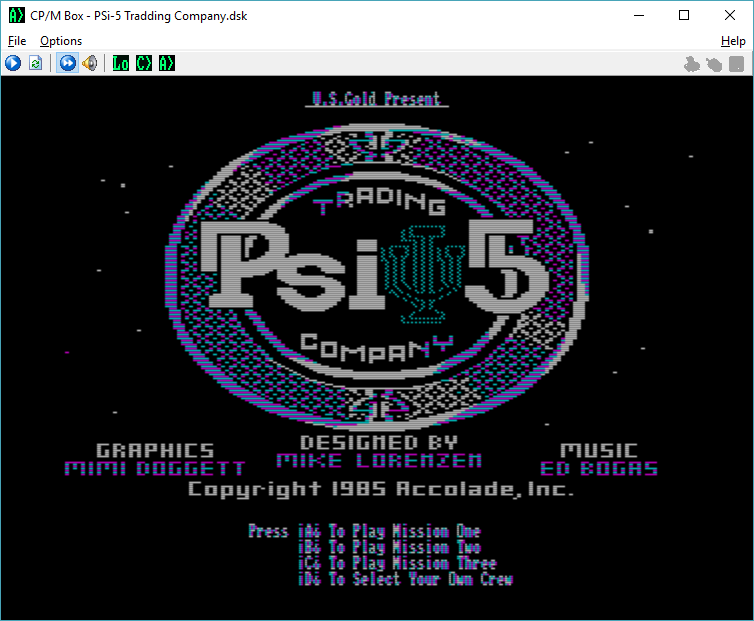Close the CP/M Box window
Image resolution: width=754 pixels, height=621 pixels.
(729, 15)
